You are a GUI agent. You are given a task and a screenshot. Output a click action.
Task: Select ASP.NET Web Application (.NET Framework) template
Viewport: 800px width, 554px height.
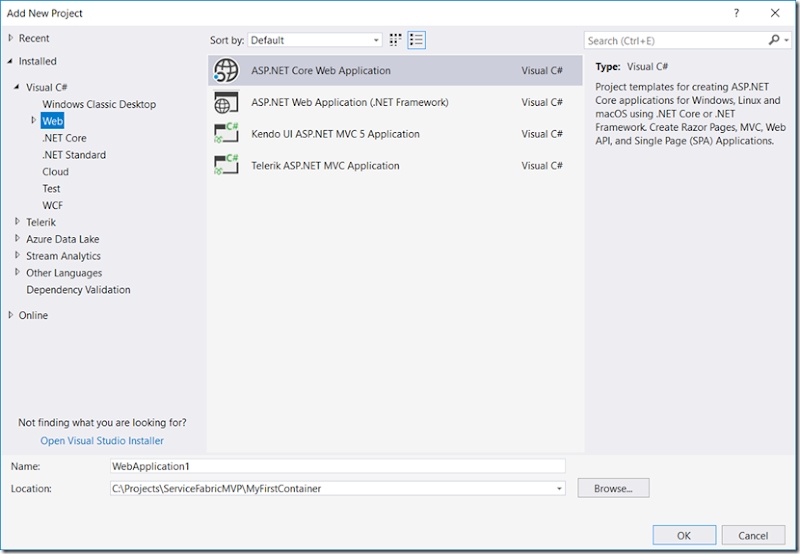click(x=395, y=102)
